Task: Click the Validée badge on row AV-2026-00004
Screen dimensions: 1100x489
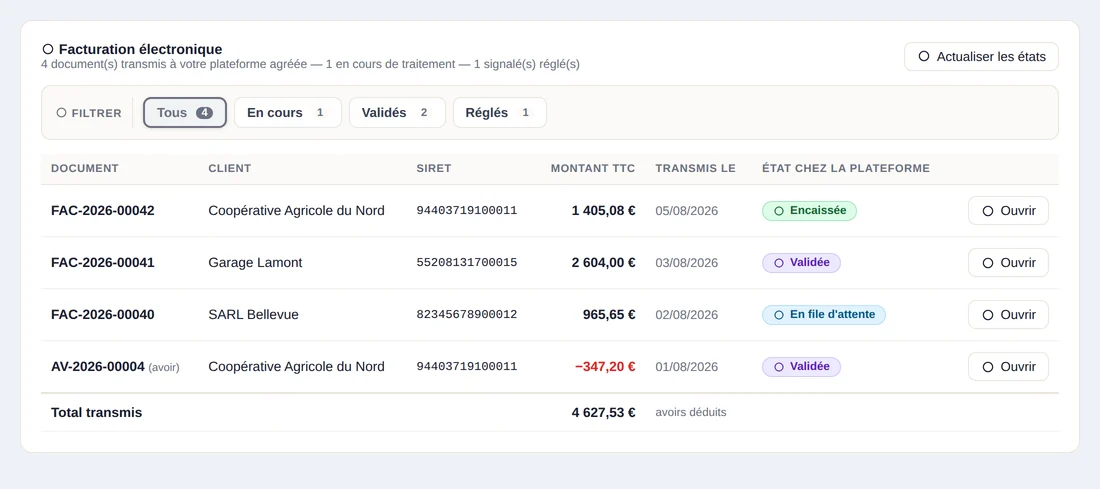Action: 801,366
